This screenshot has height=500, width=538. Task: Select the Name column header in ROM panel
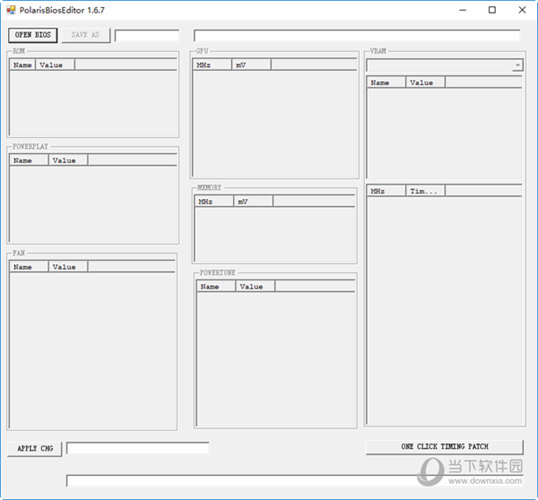click(23, 65)
